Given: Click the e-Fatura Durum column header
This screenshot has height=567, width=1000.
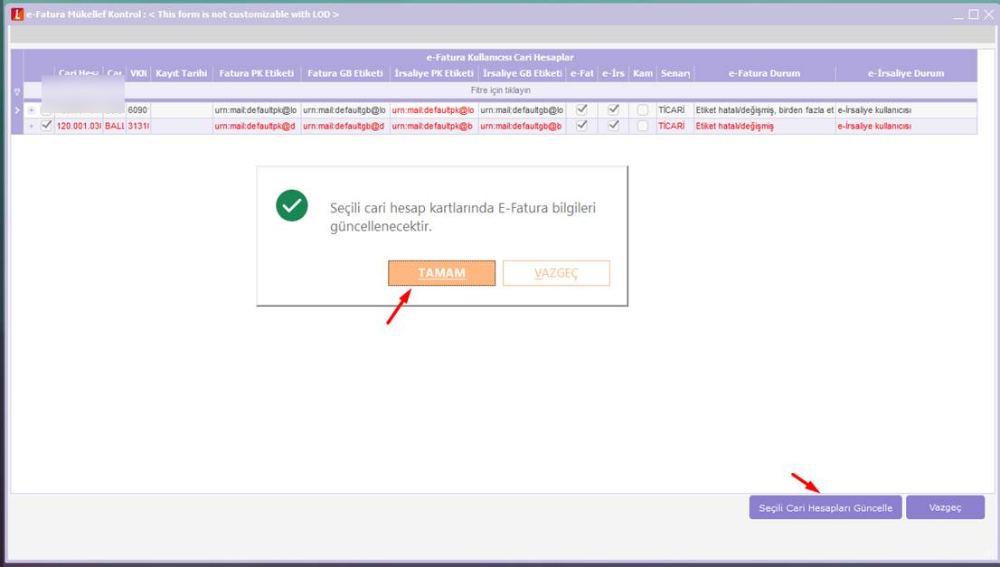Looking at the screenshot, I should pos(764,73).
